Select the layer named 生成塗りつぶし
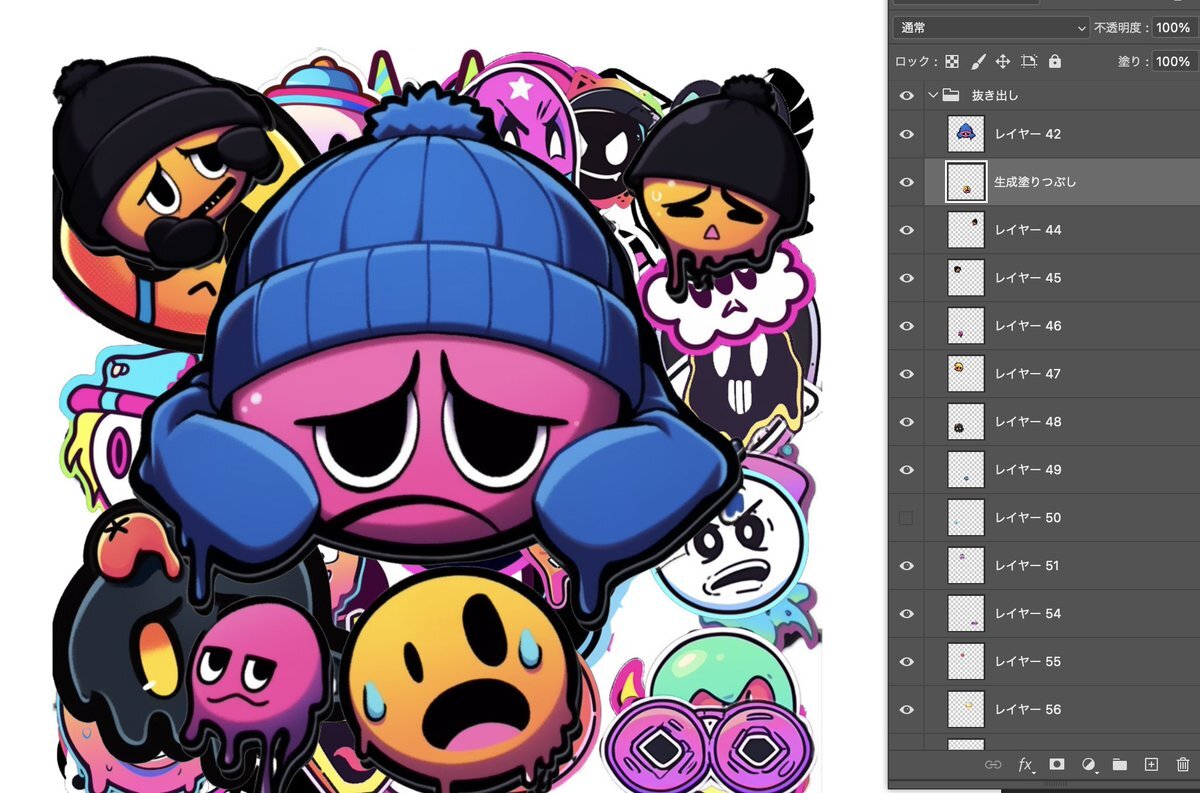 pyautogui.click(x=1035, y=182)
